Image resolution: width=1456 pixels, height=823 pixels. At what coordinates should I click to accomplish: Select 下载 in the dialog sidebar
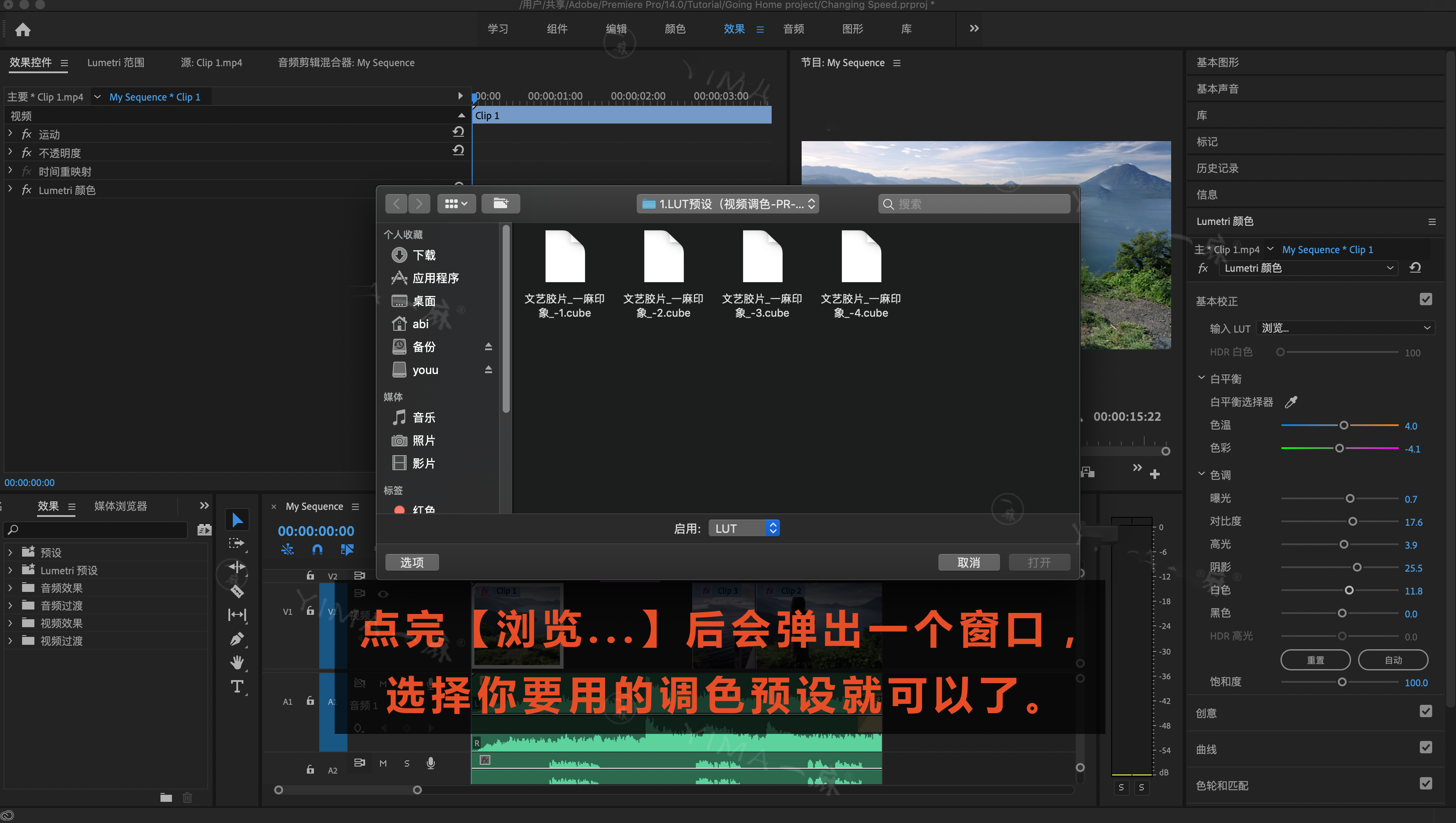tap(424, 255)
